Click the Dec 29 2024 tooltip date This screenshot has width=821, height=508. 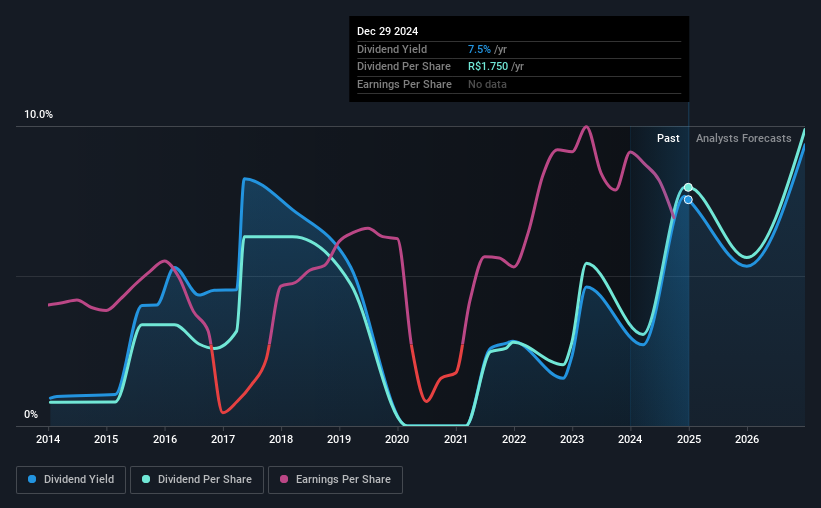point(387,31)
